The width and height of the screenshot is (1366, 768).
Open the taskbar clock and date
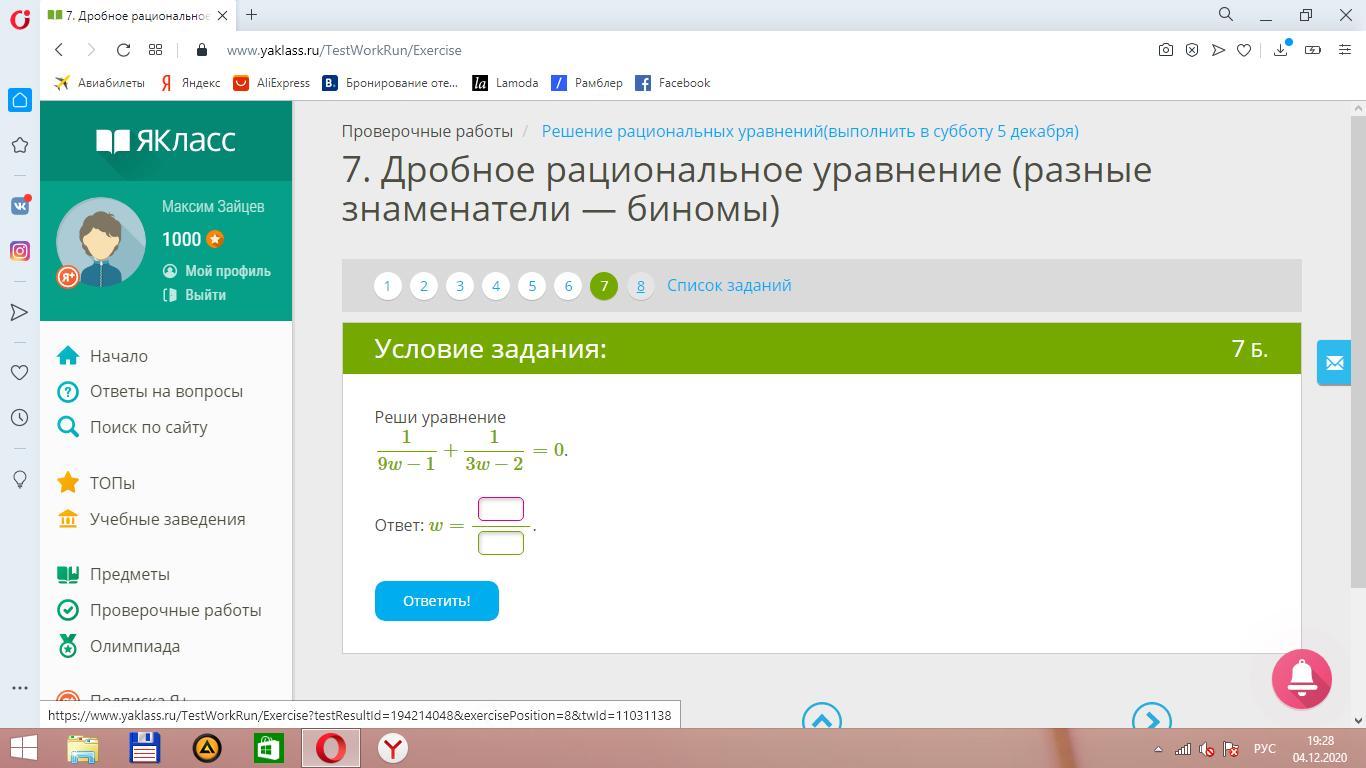1320,748
